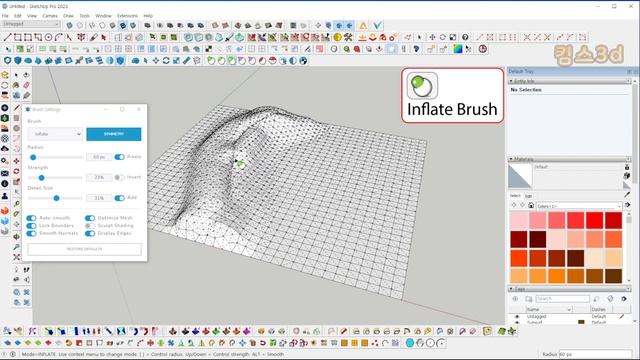Viewport: 640px width, 360px height.
Task: Open the Draw menu
Action: [68, 16]
